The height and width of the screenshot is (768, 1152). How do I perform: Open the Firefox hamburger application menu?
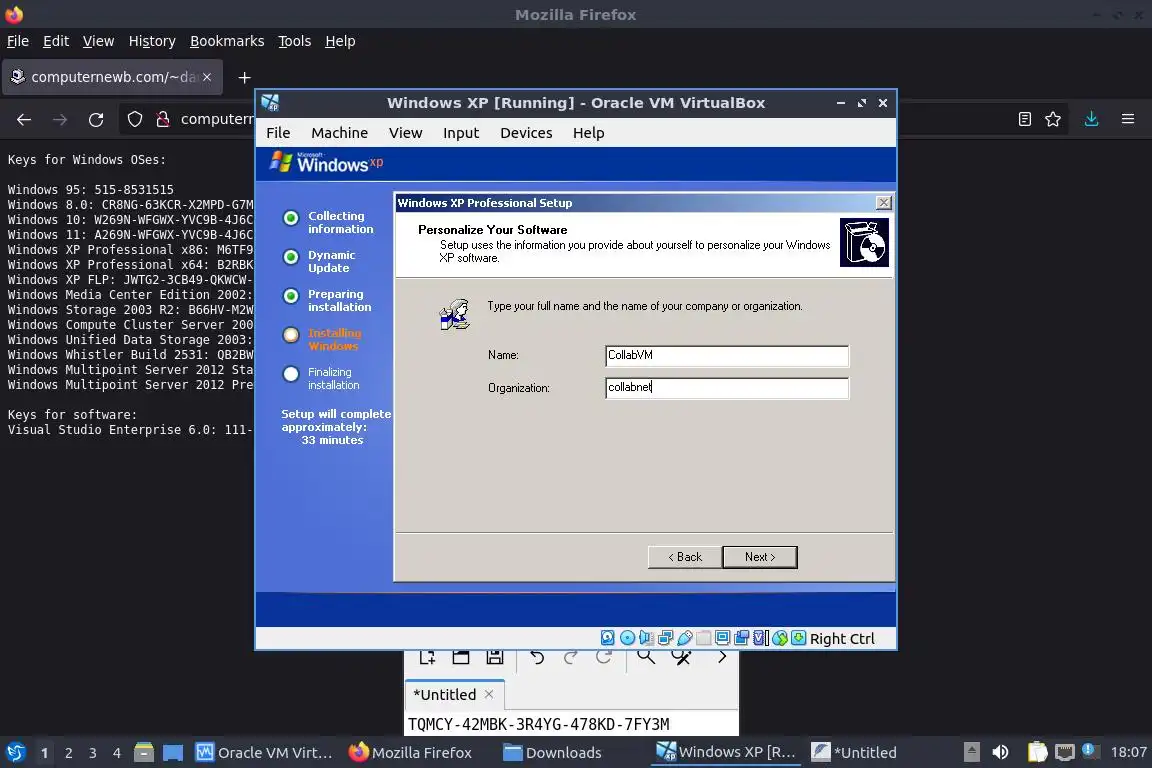[1128, 119]
